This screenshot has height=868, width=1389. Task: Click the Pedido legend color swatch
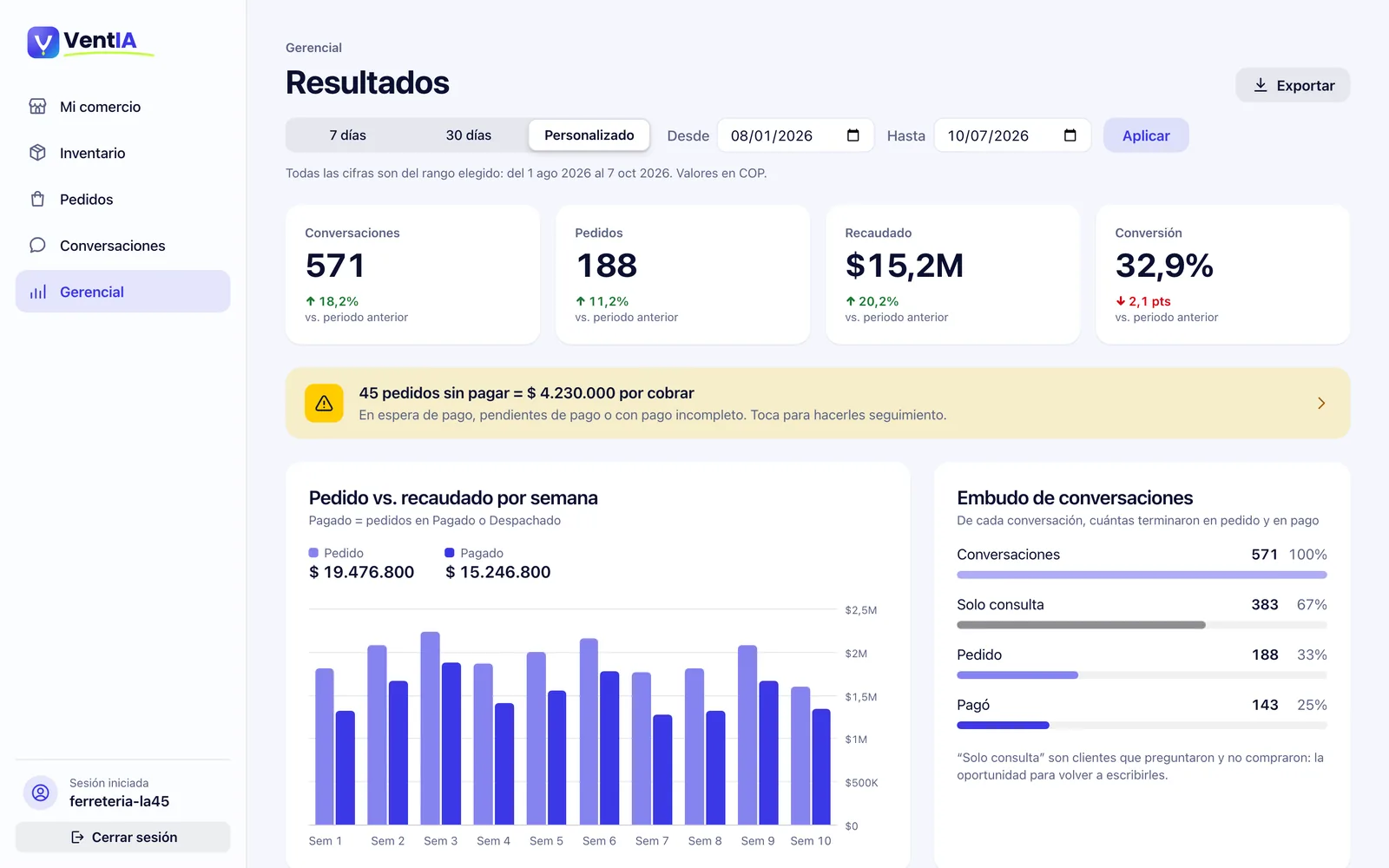click(313, 553)
